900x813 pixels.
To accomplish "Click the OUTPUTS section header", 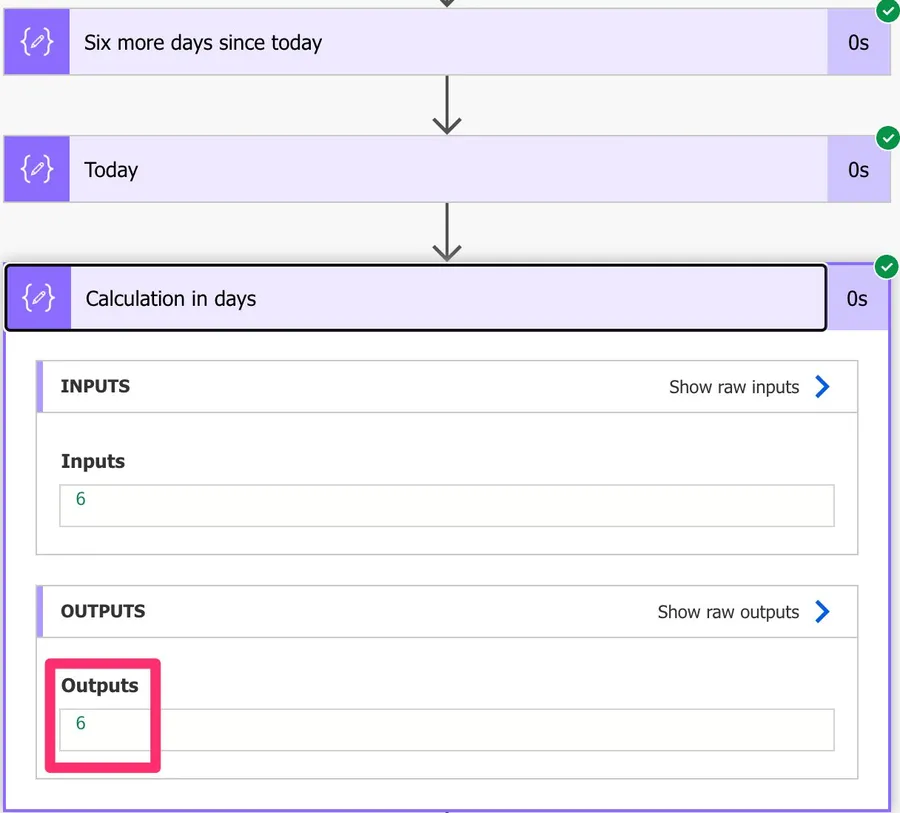I will [103, 612].
